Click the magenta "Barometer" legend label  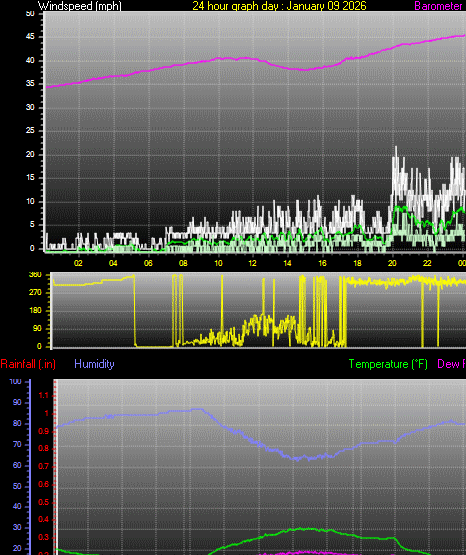(438, 6)
